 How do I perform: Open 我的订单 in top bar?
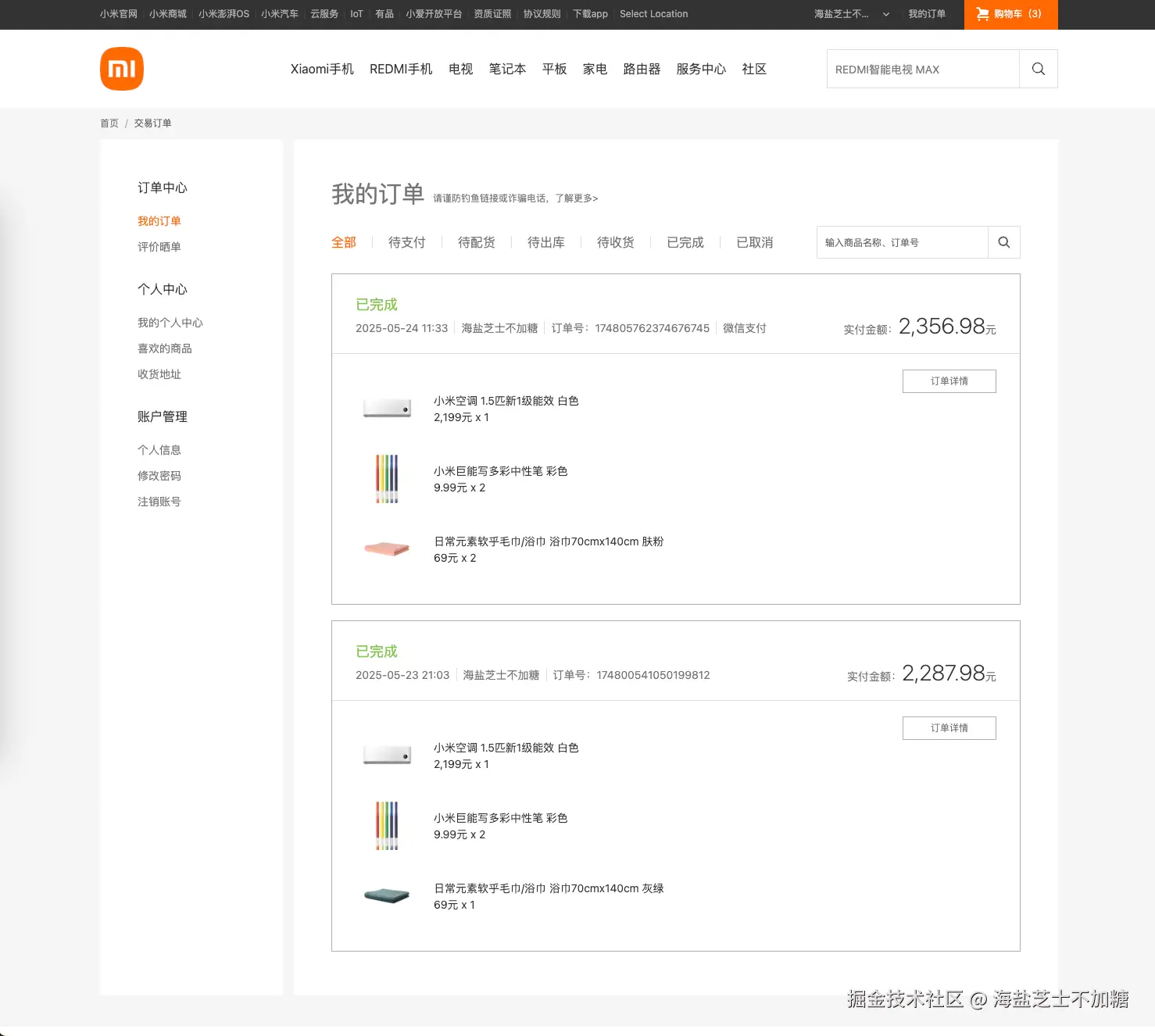tap(927, 14)
